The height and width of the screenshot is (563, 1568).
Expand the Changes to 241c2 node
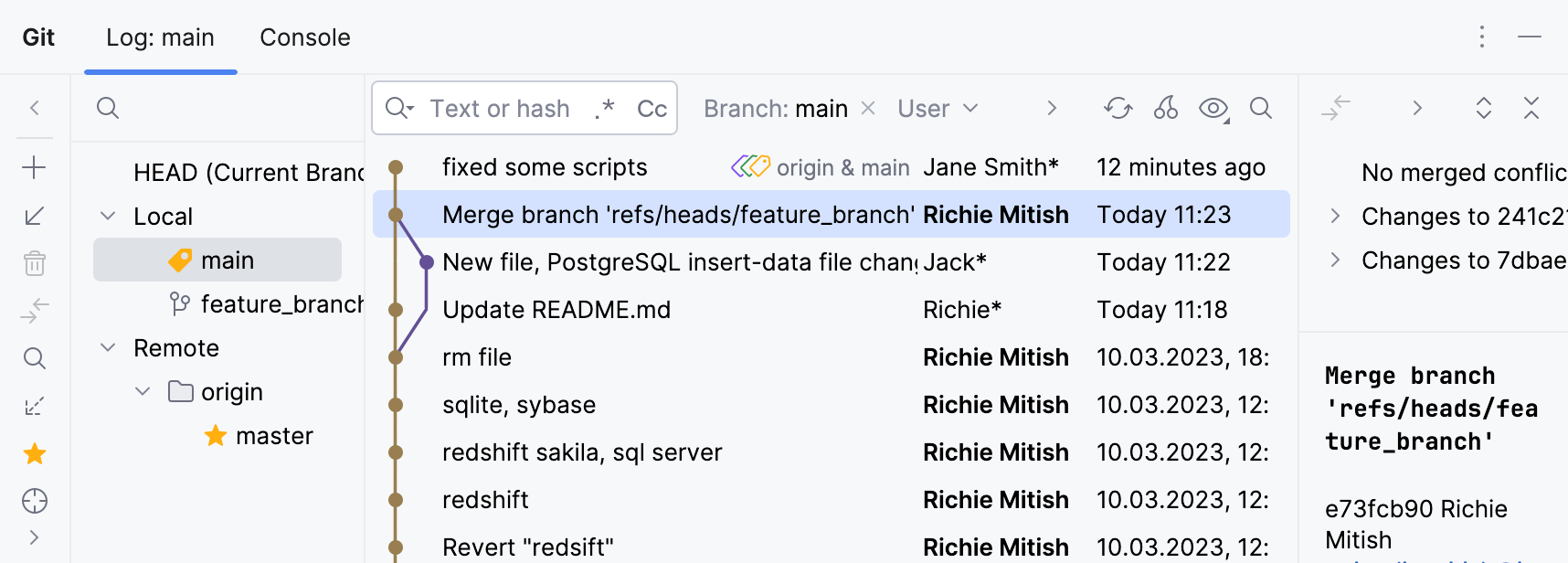[1336, 217]
